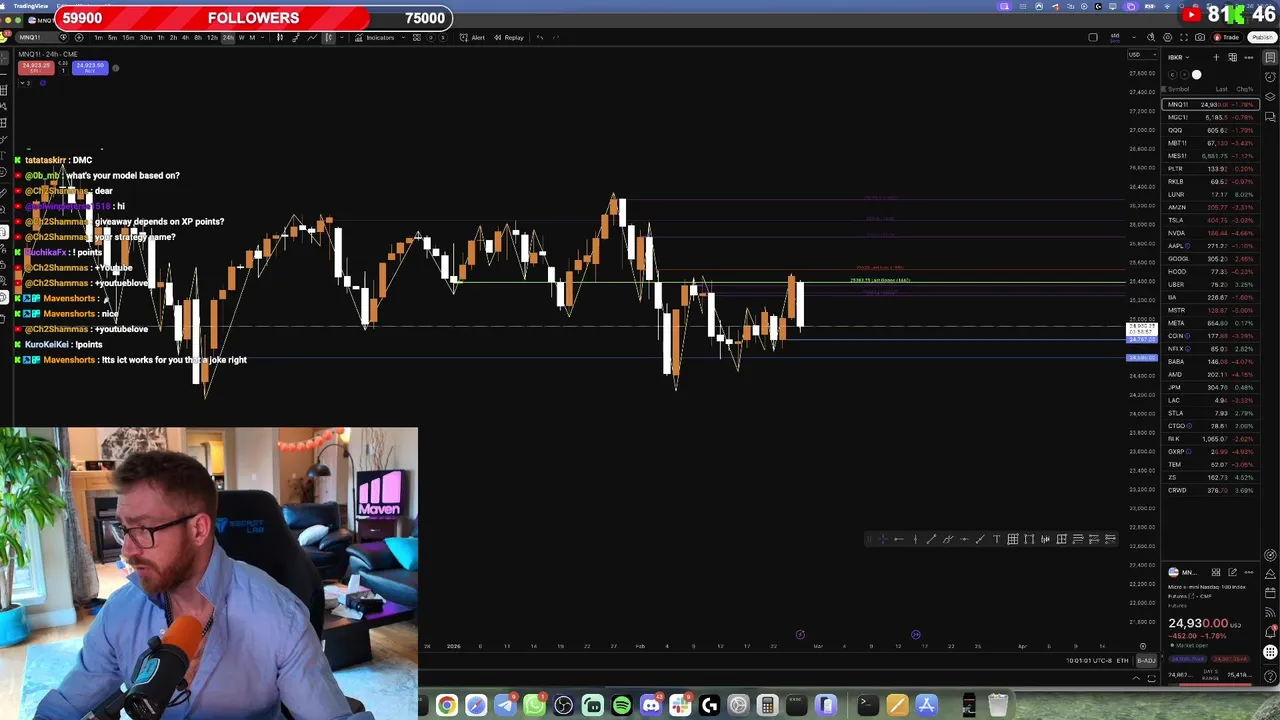Open Google Chrome from the dock
The width and height of the screenshot is (1280, 720).
point(446,705)
